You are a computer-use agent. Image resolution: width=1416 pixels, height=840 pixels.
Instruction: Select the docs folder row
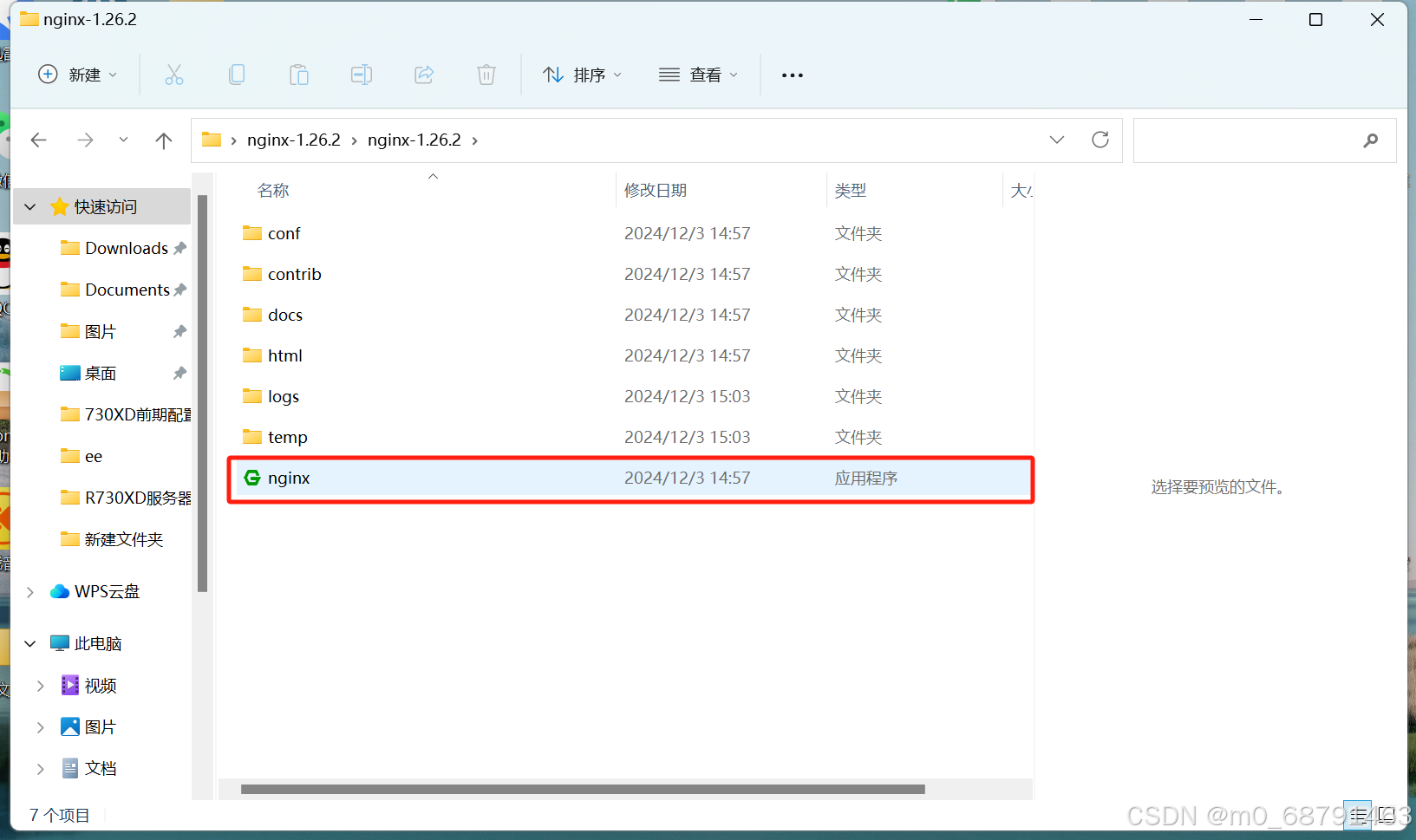[633, 315]
